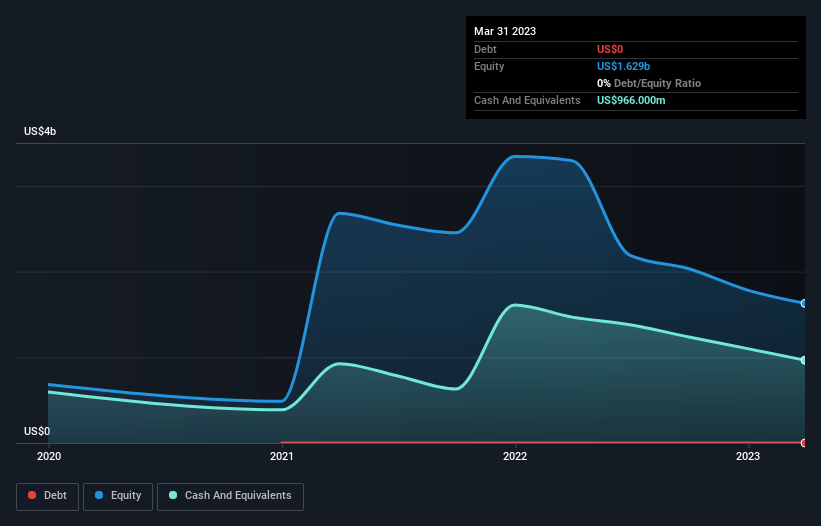821x526 pixels.
Task: Click the 2023 x-axis label
Action: pos(748,456)
